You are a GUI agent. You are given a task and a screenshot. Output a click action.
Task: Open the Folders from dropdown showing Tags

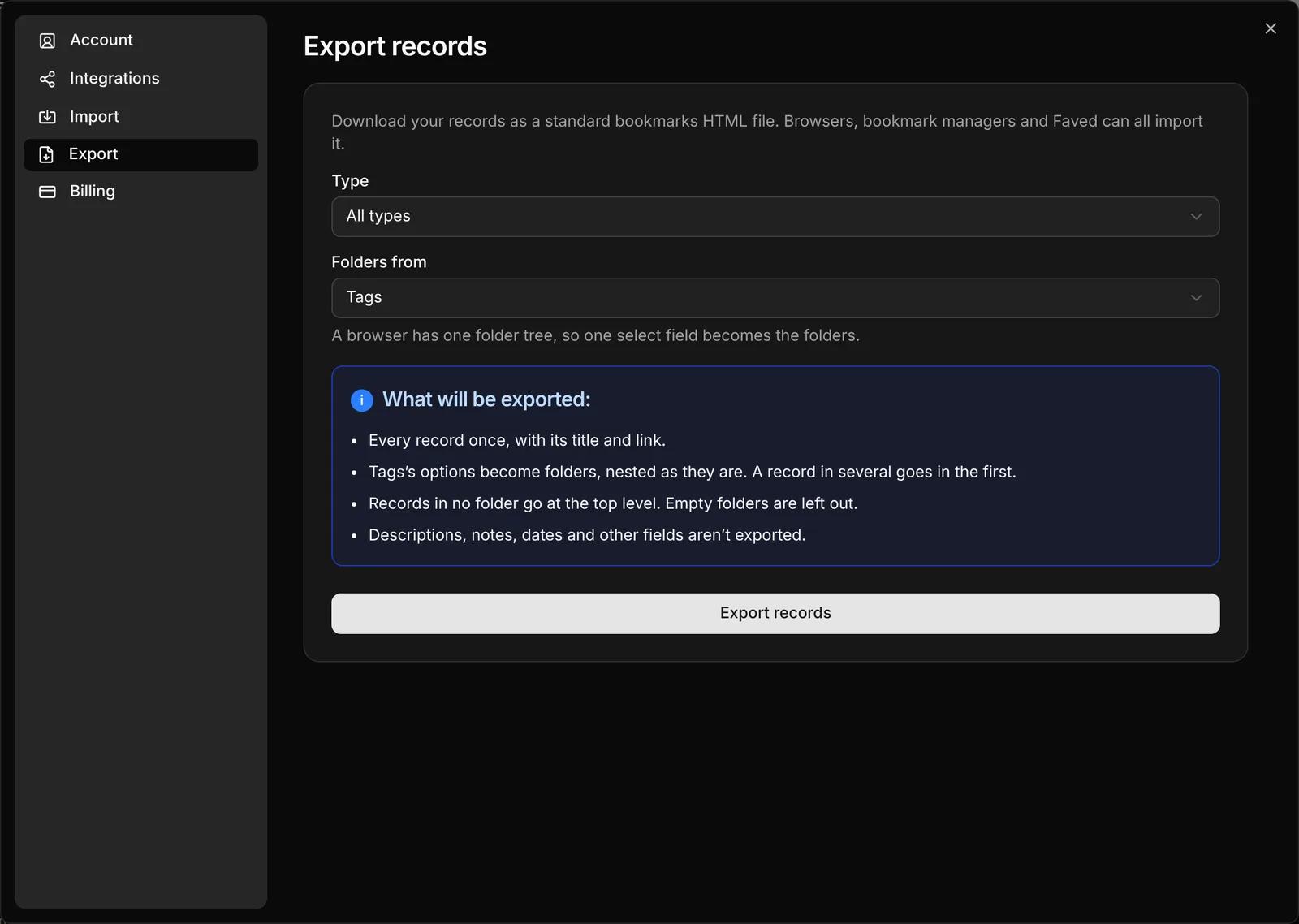click(x=775, y=298)
